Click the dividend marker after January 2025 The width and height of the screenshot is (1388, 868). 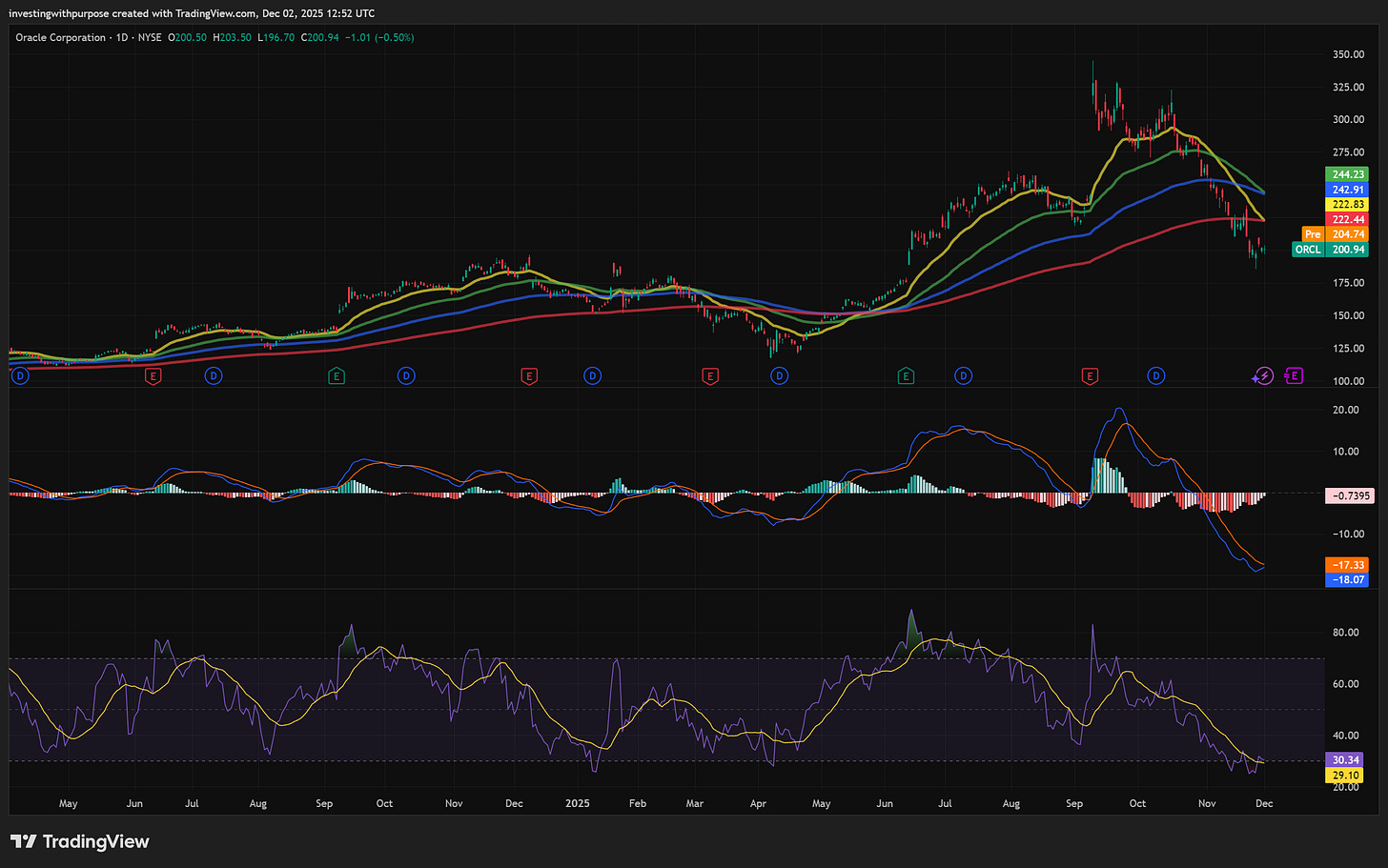(593, 376)
